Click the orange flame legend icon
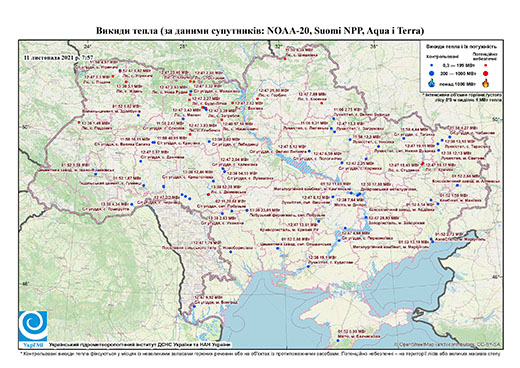This screenshot has width=520, height=368. click(x=486, y=83)
